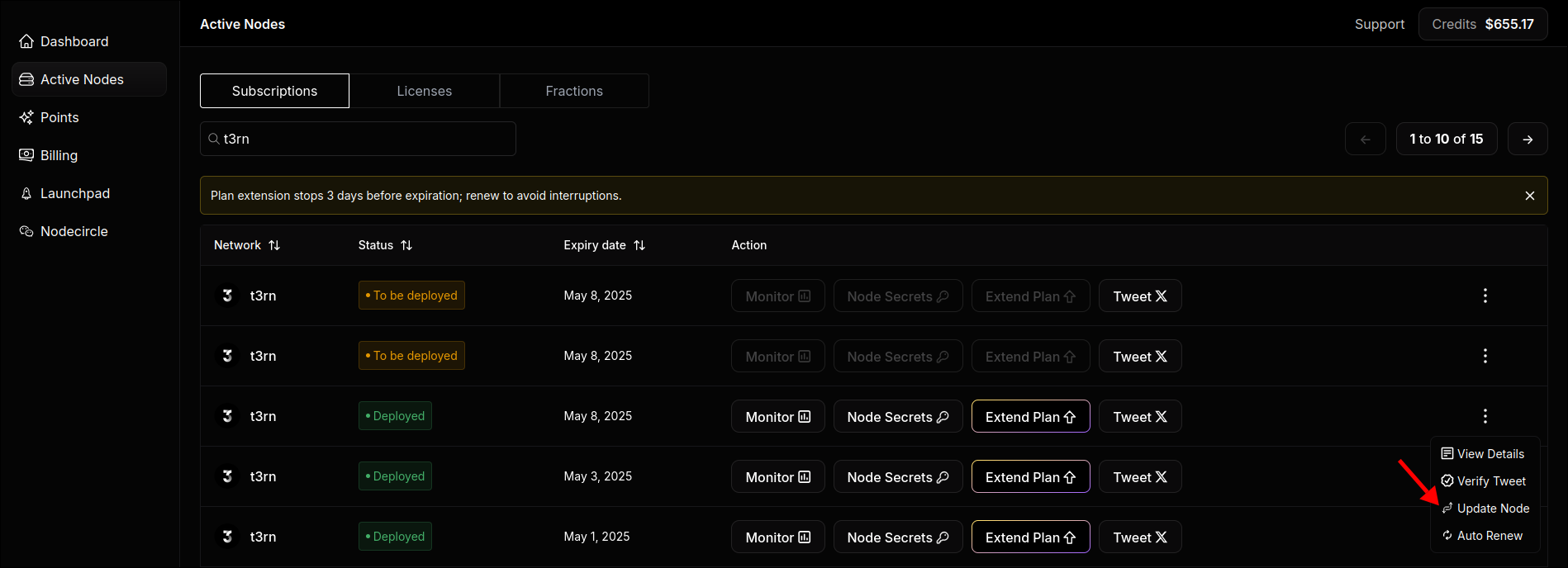Image resolution: width=1568 pixels, height=568 pixels.
Task: Click Tweet in first To be deployed row
Action: [x=1140, y=296]
